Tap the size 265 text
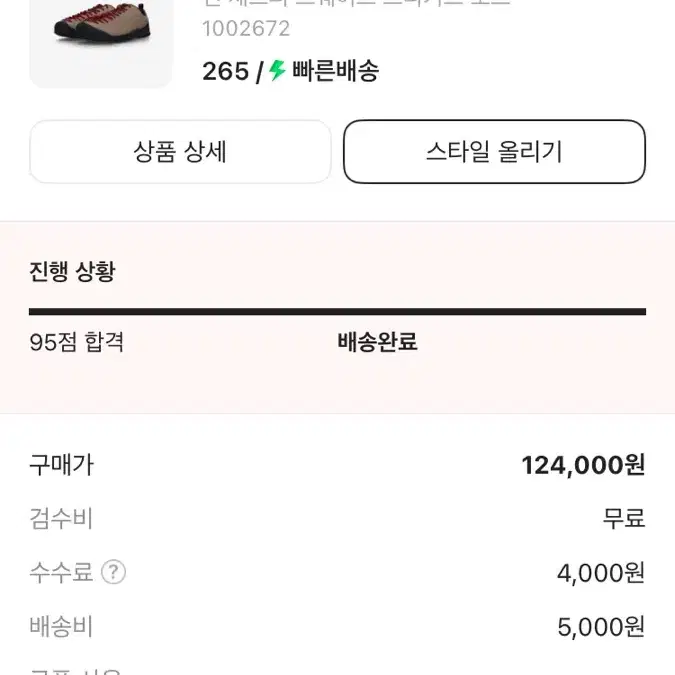 pyautogui.click(x=226, y=71)
